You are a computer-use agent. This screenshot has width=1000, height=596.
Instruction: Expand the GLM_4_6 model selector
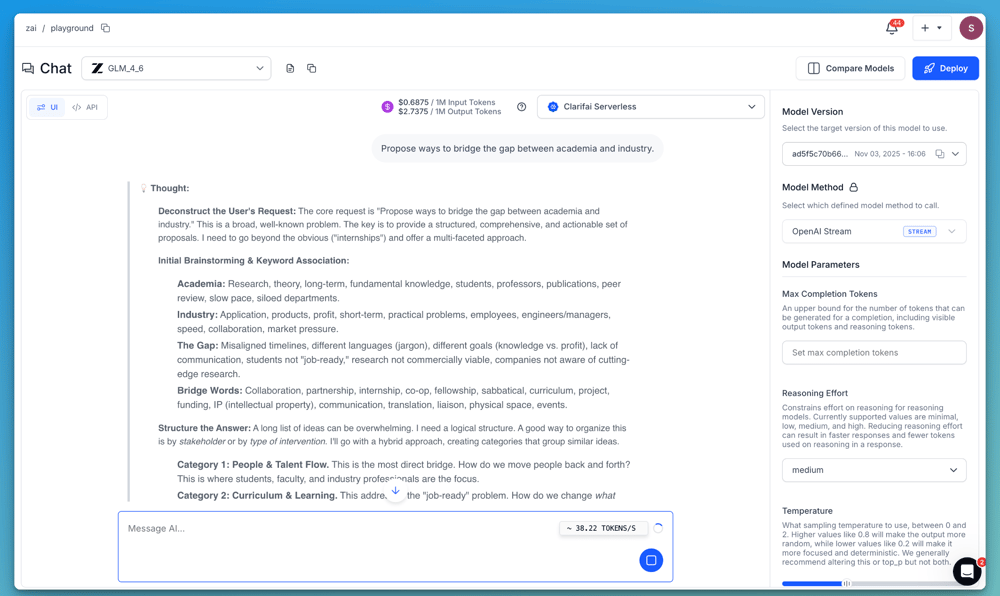click(x=176, y=68)
